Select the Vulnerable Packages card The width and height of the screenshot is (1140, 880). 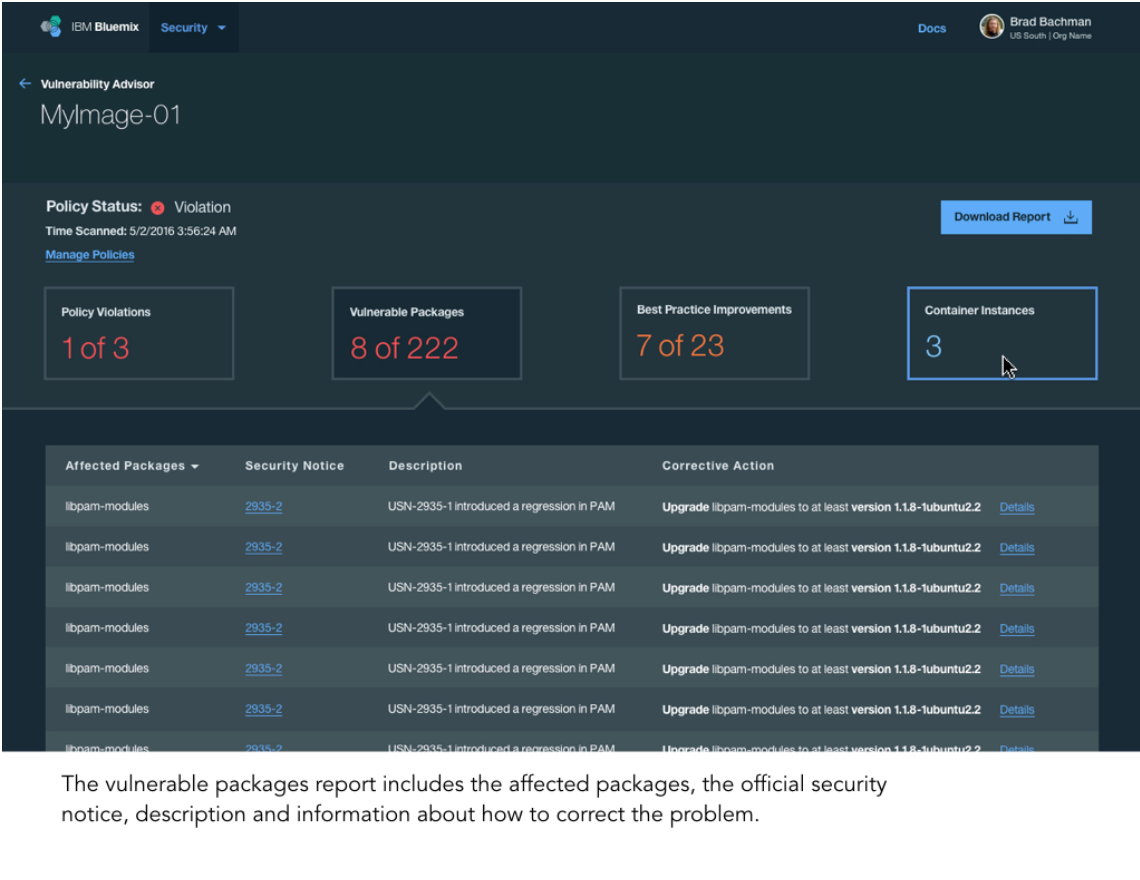click(427, 333)
